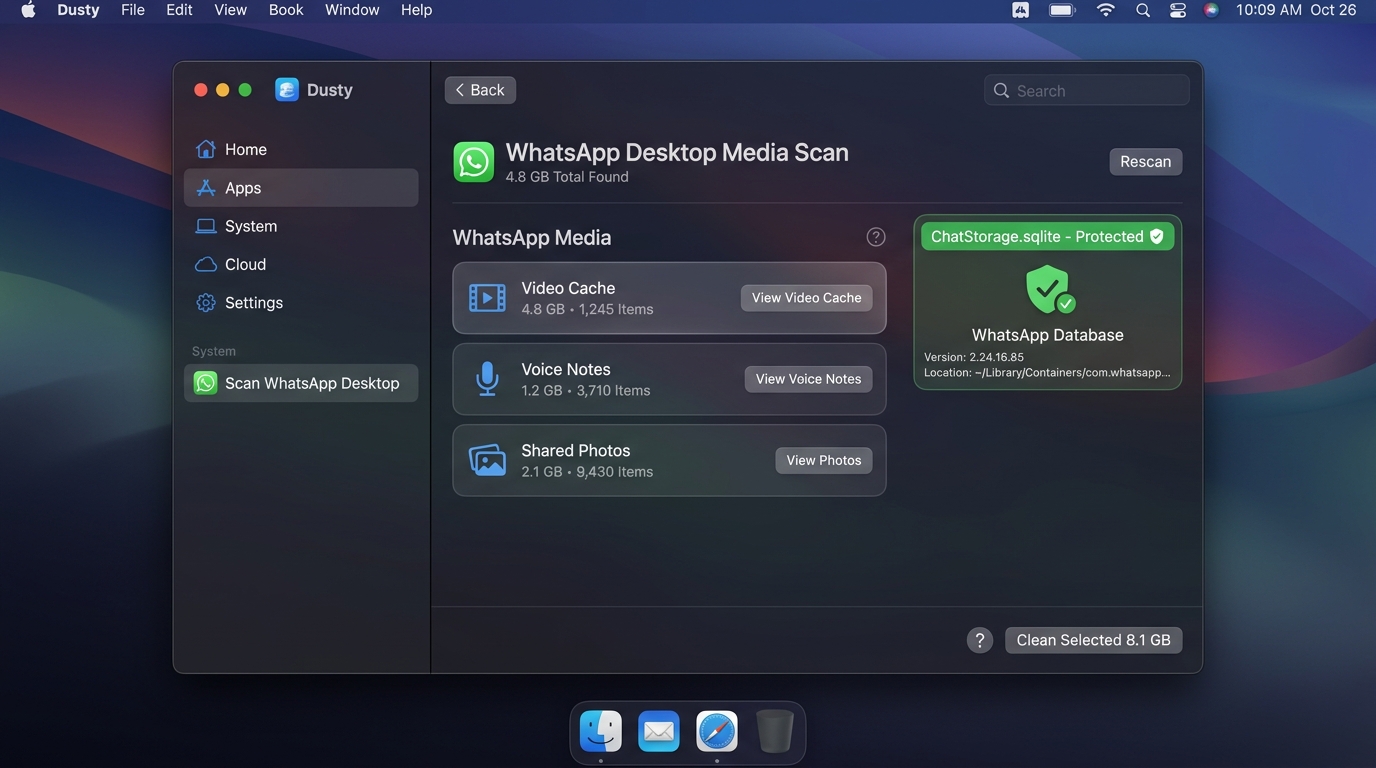The width and height of the screenshot is (1376, 768).
Task: Select the Cloud sidebar icon
Action: (x=206, y=264)
